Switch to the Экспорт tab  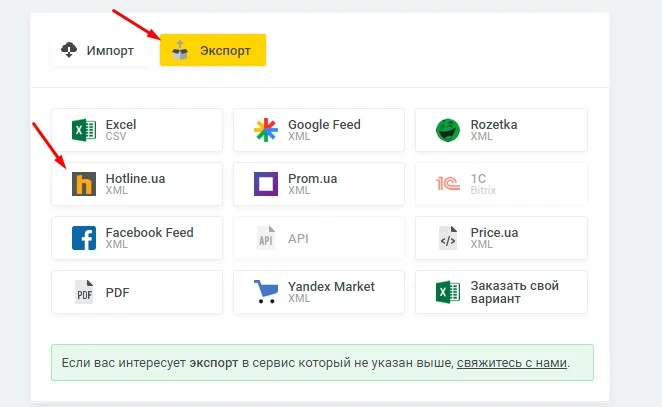213,50
